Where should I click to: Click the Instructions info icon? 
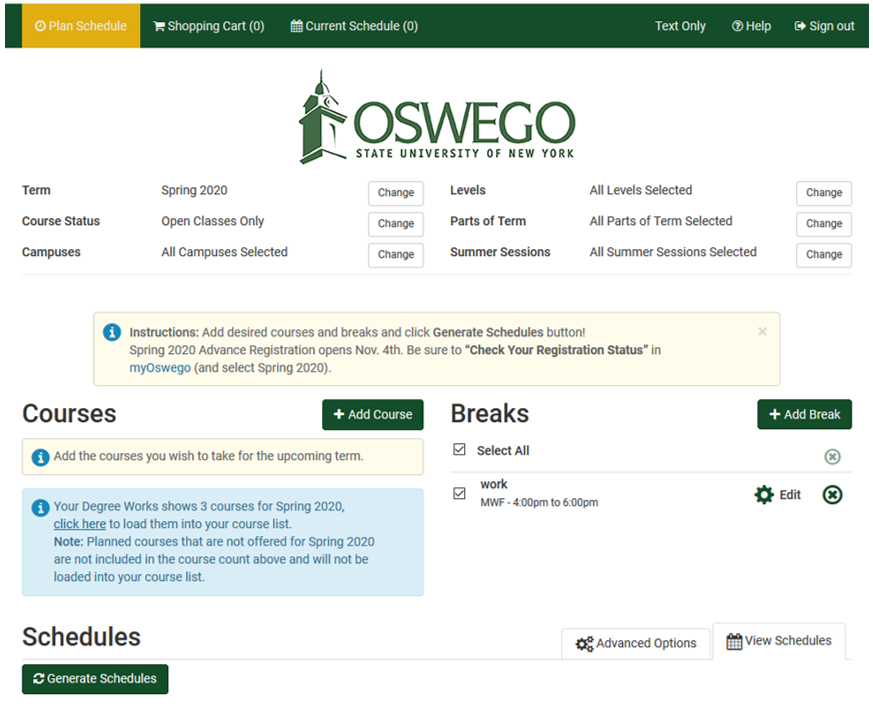(112, 332)
